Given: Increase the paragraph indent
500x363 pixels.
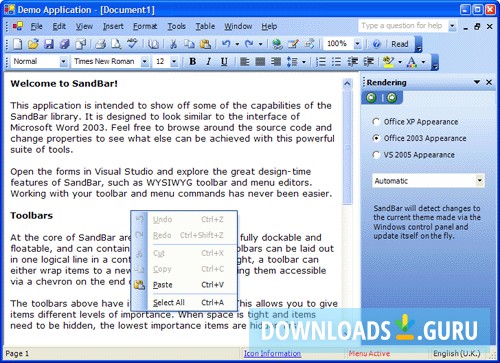Looking at the screenshot, I should tap(368, 61).
